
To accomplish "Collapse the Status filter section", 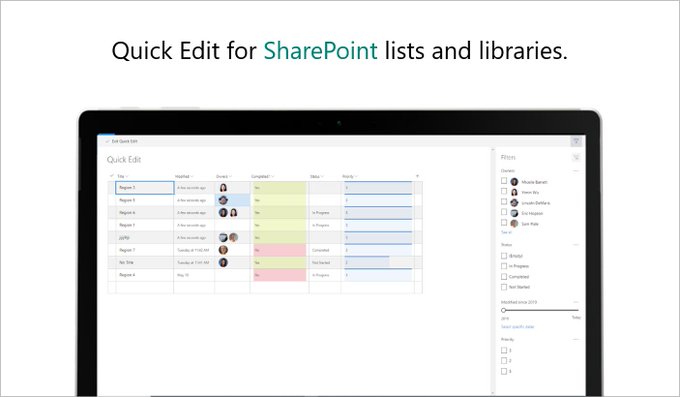I will (x=576, y=245).
